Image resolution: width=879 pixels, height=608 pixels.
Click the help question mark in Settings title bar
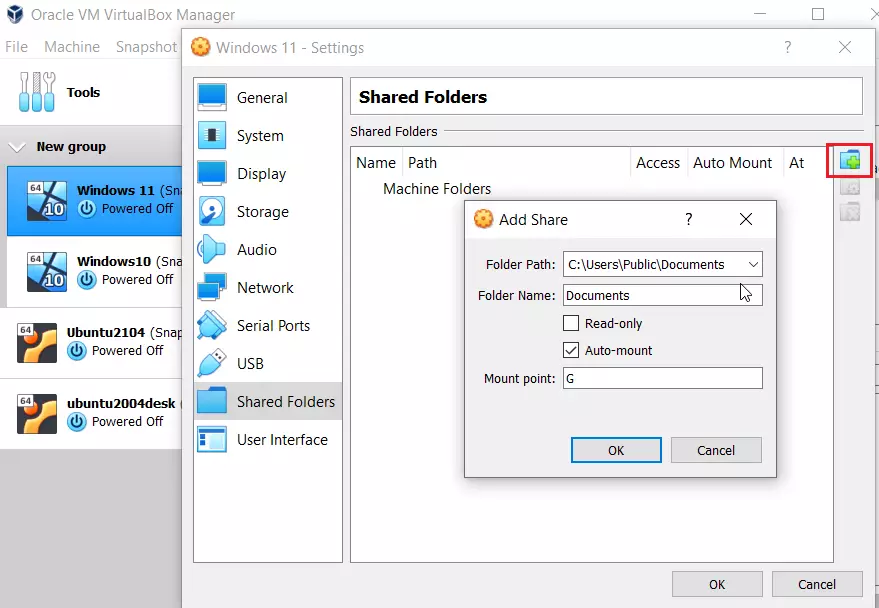tap(788, 47)
